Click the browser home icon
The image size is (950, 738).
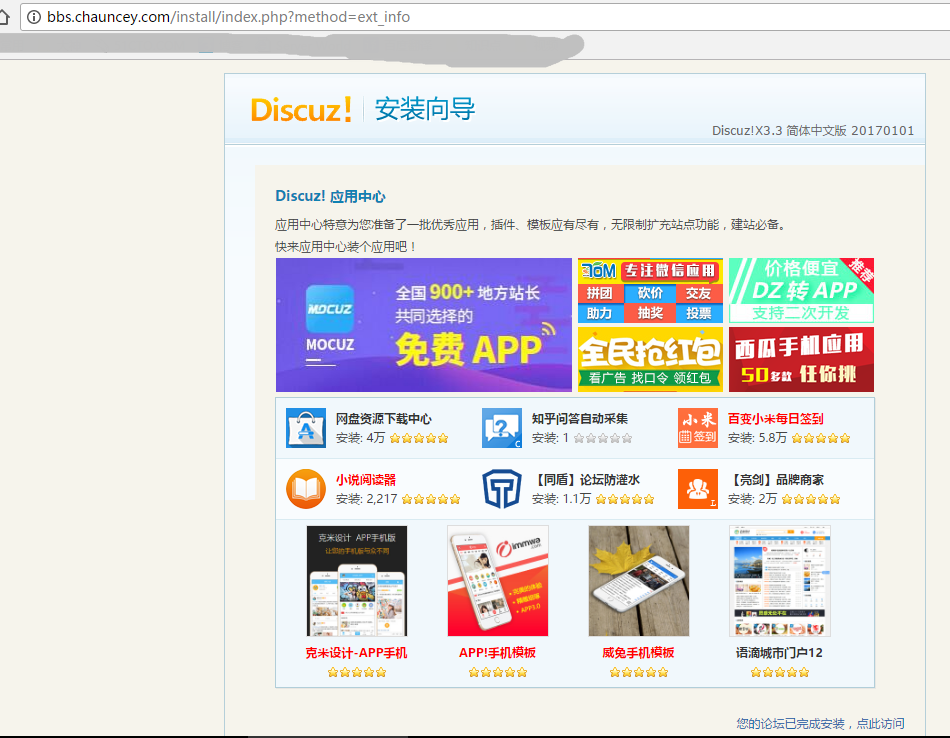pos(4,17)
